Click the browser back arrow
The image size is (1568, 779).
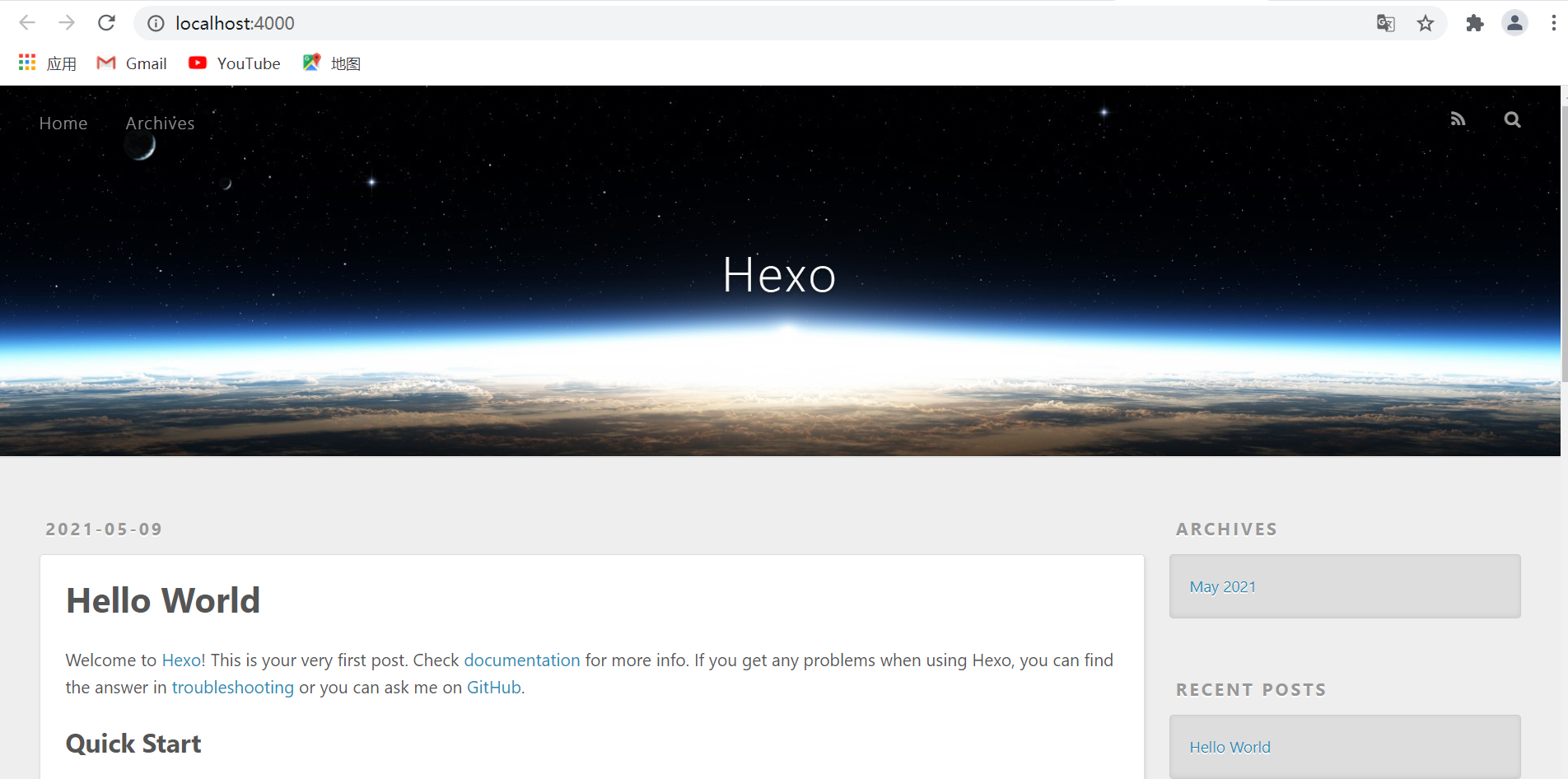[27, 23]
